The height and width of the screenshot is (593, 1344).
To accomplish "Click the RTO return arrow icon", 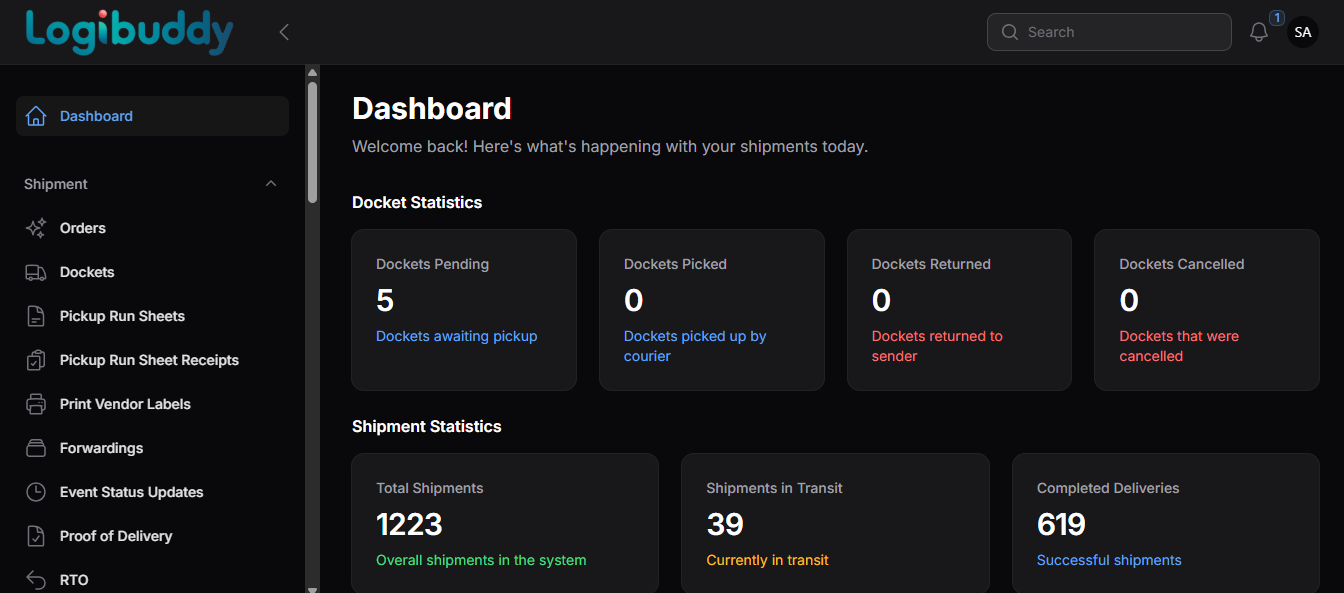I will 35,579.
